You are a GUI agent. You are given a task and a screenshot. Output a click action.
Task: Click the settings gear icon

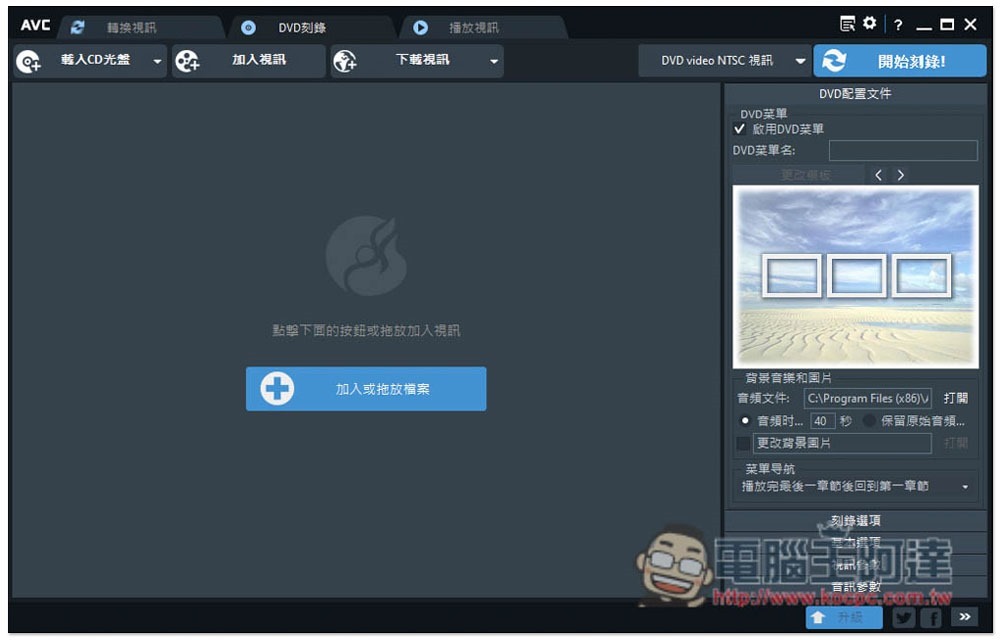(x=869, y=24)
